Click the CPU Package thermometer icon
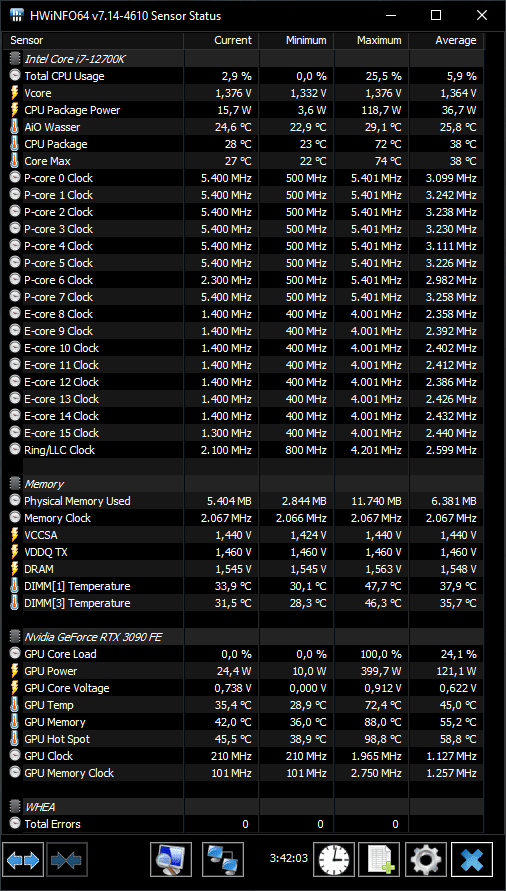The image size is (506, 891). point(14,144)
